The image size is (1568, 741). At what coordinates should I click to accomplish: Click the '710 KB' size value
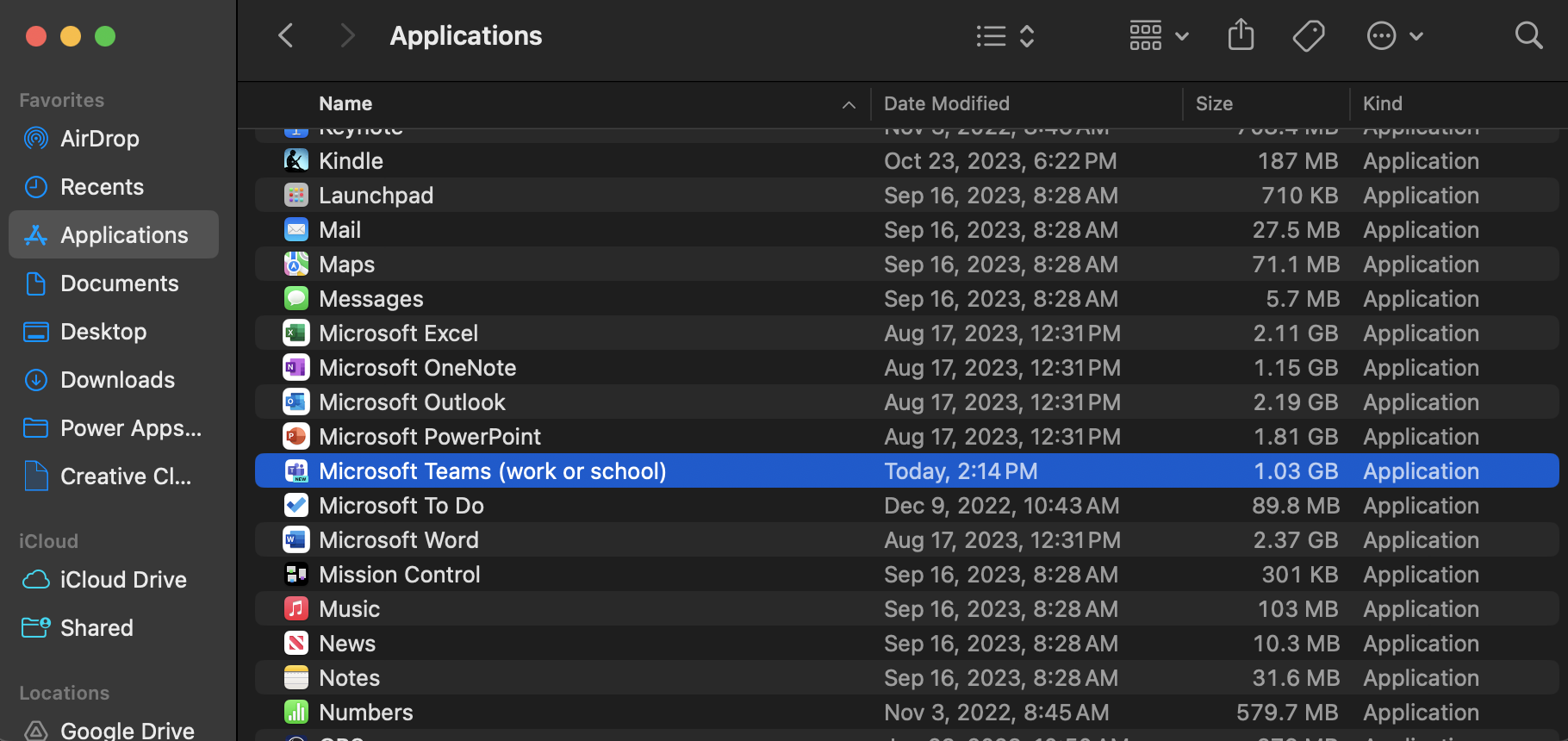coord(1300,196)
